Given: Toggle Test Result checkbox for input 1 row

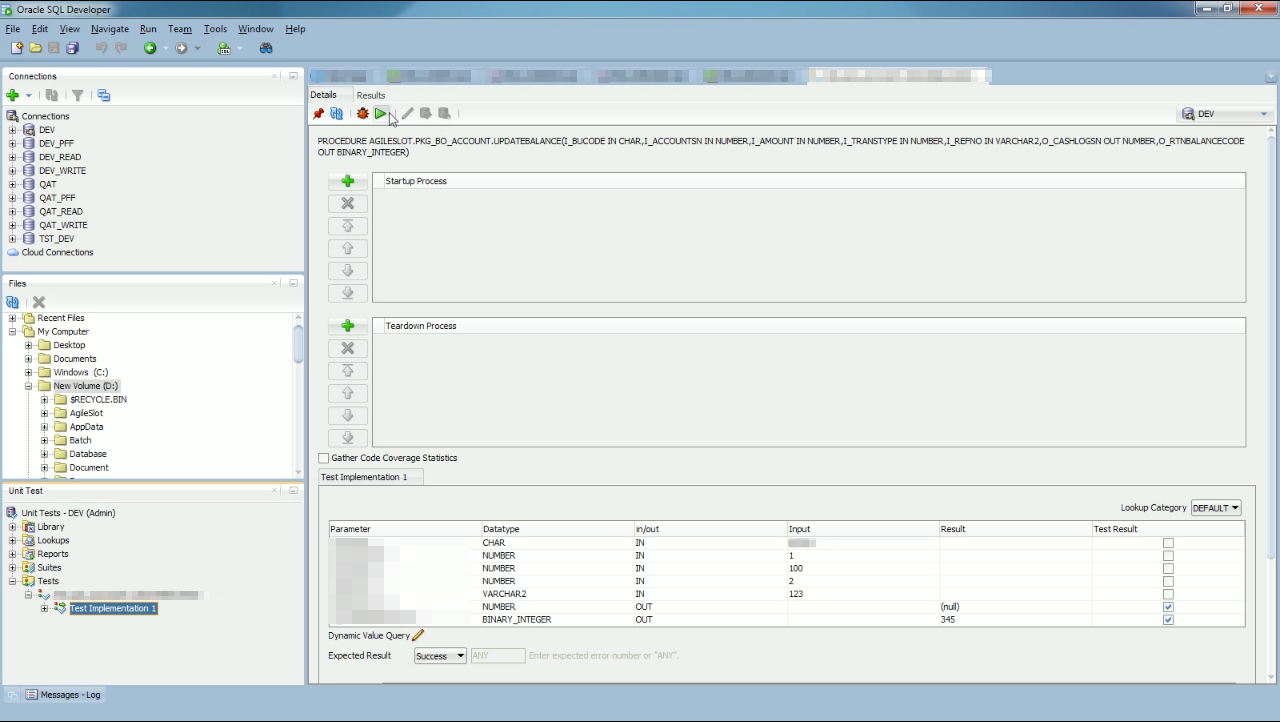Looking at the screenshot, I should tap(1168, 556).
